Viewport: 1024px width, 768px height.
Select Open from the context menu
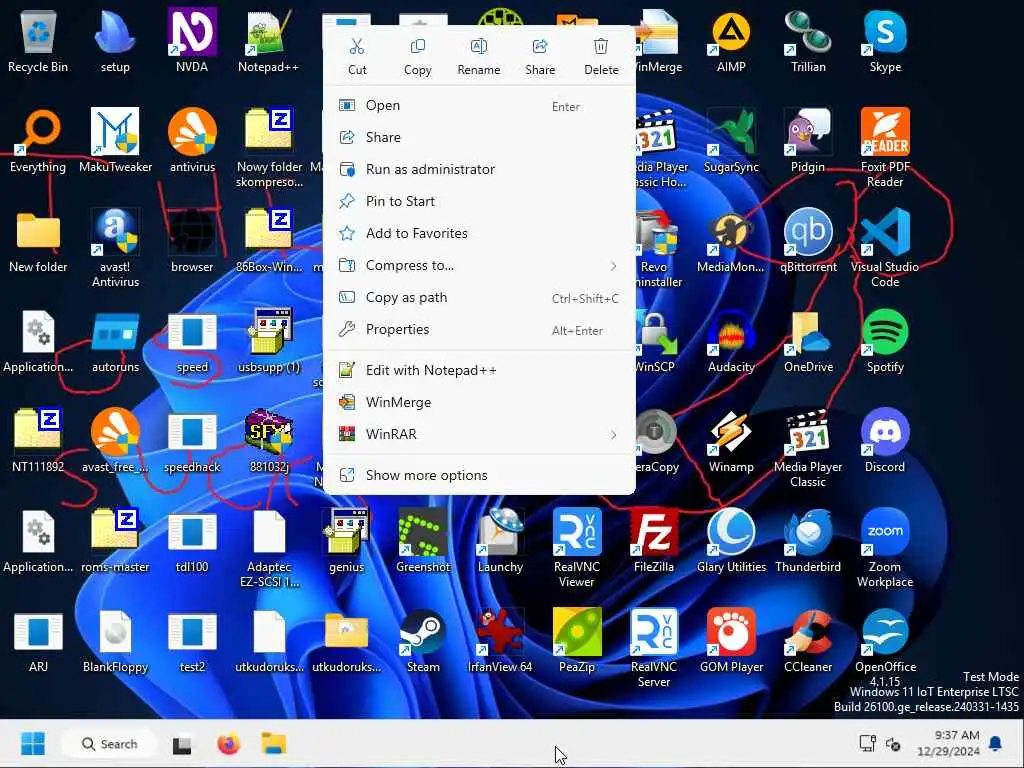[x=479, y=106]
